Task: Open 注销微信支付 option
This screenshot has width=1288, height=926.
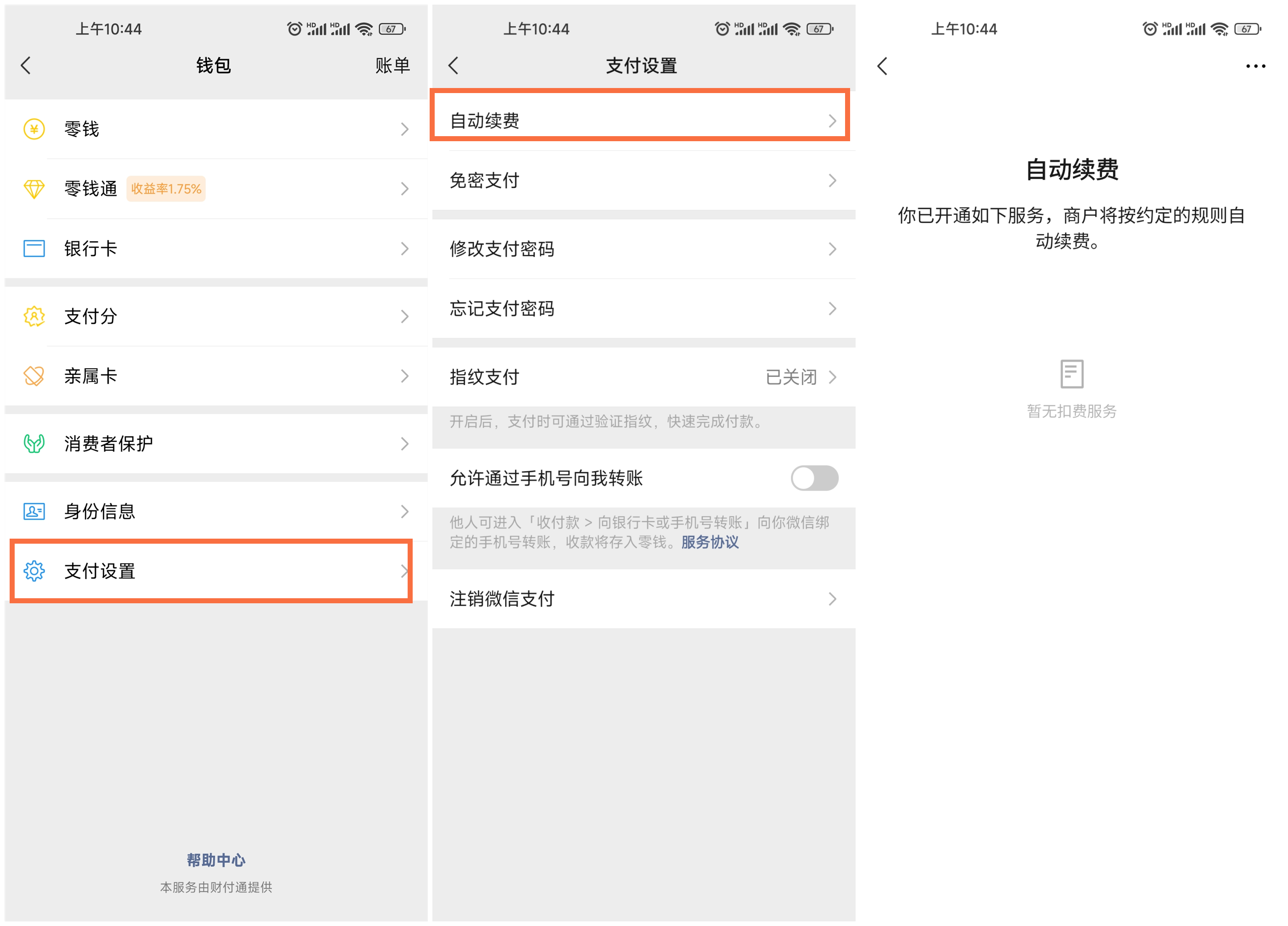Action: tap(643, 598)
